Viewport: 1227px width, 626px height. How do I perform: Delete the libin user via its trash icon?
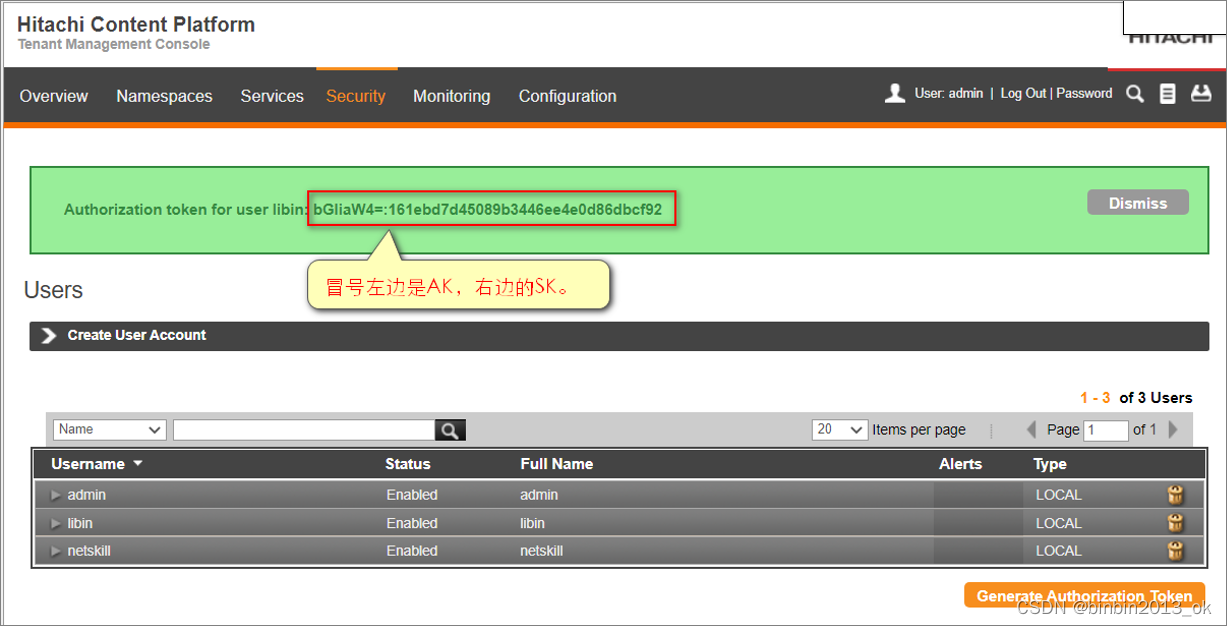pos(1175,522)
